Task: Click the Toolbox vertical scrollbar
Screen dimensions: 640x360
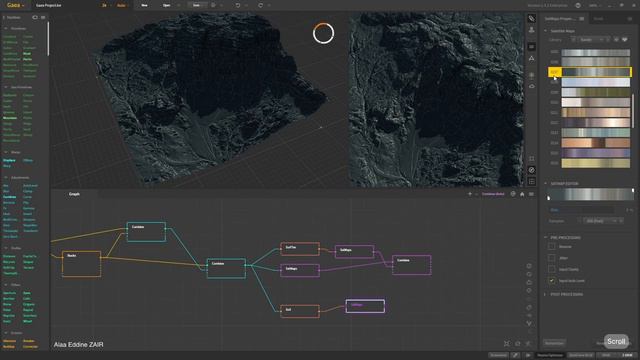Action: (48, 39)
